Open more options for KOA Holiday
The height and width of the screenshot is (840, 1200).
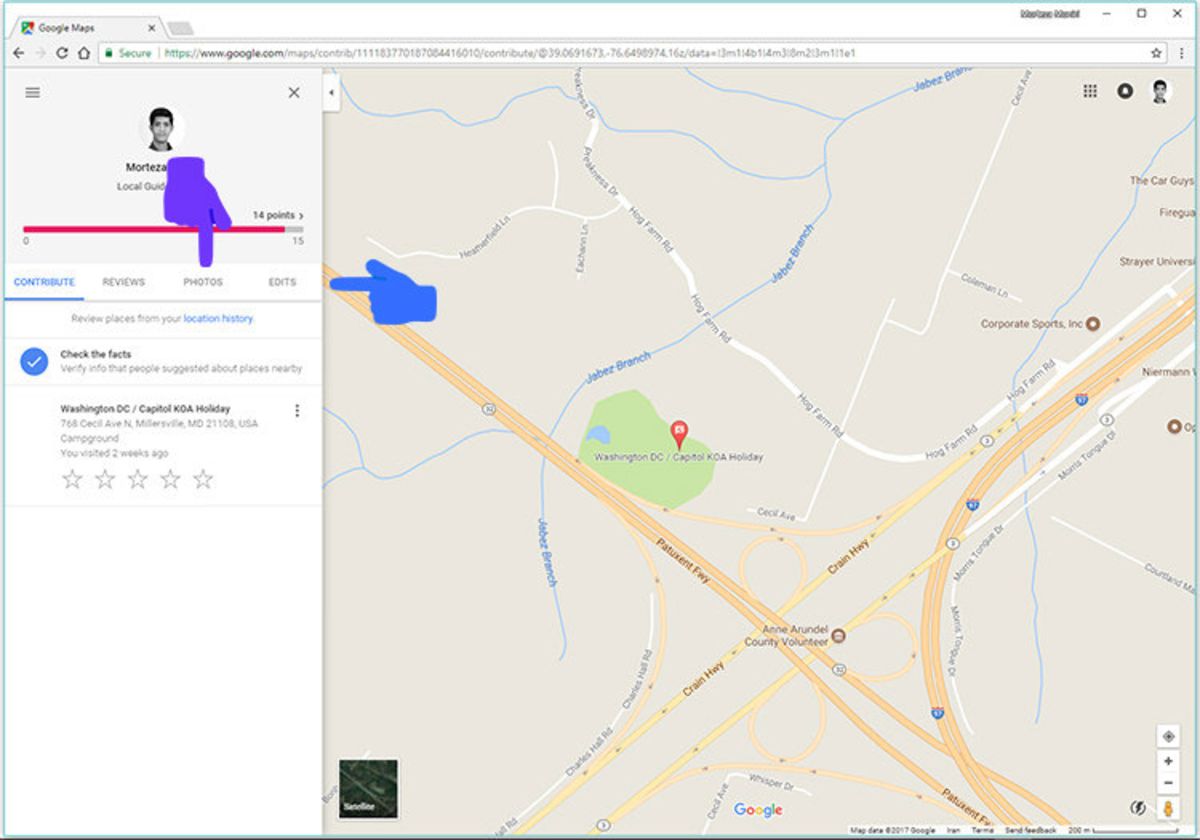pyautogui.click(x=297, y=411)
